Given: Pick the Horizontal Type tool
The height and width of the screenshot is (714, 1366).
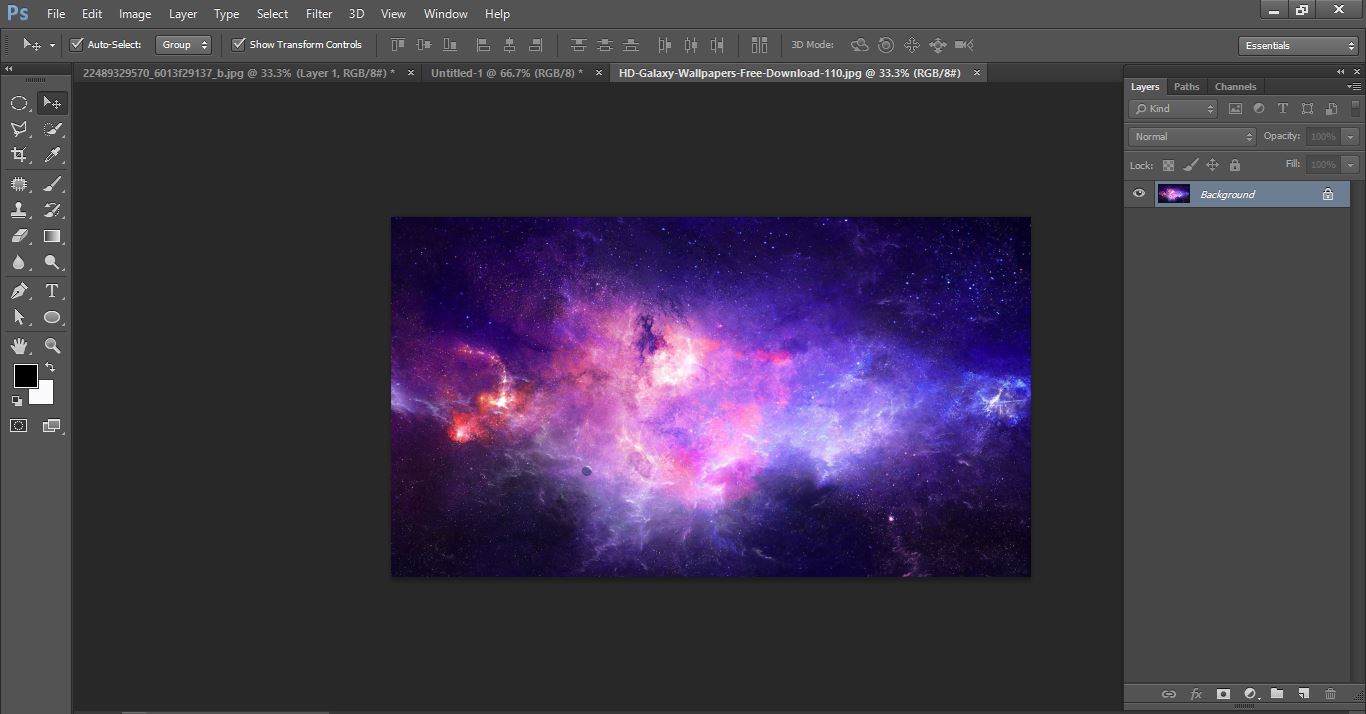Looking at the screenshot, I should (x=52, y=291).
